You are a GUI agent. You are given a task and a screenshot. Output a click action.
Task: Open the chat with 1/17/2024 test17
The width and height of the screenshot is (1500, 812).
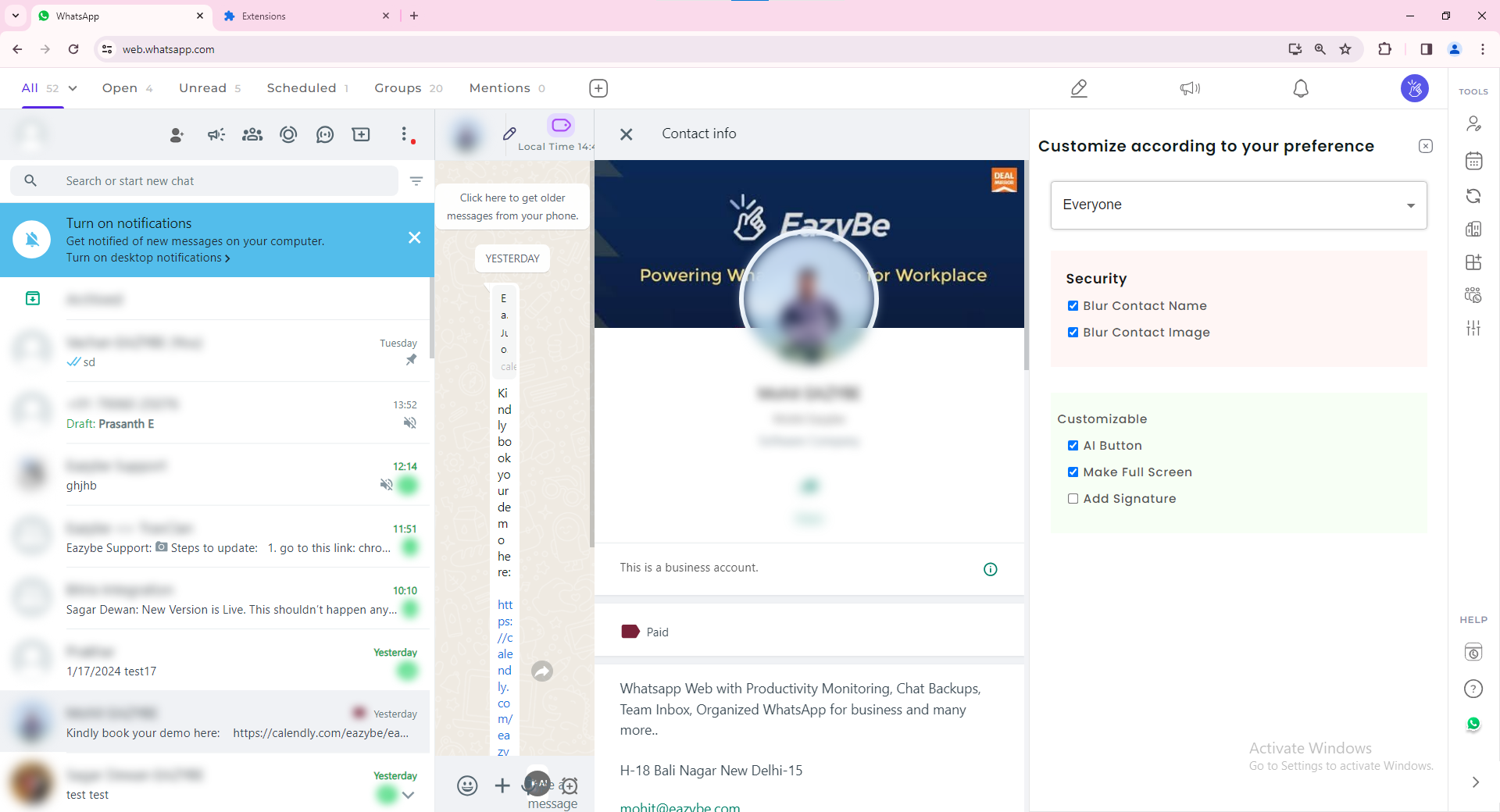click(x=215, y=661)
